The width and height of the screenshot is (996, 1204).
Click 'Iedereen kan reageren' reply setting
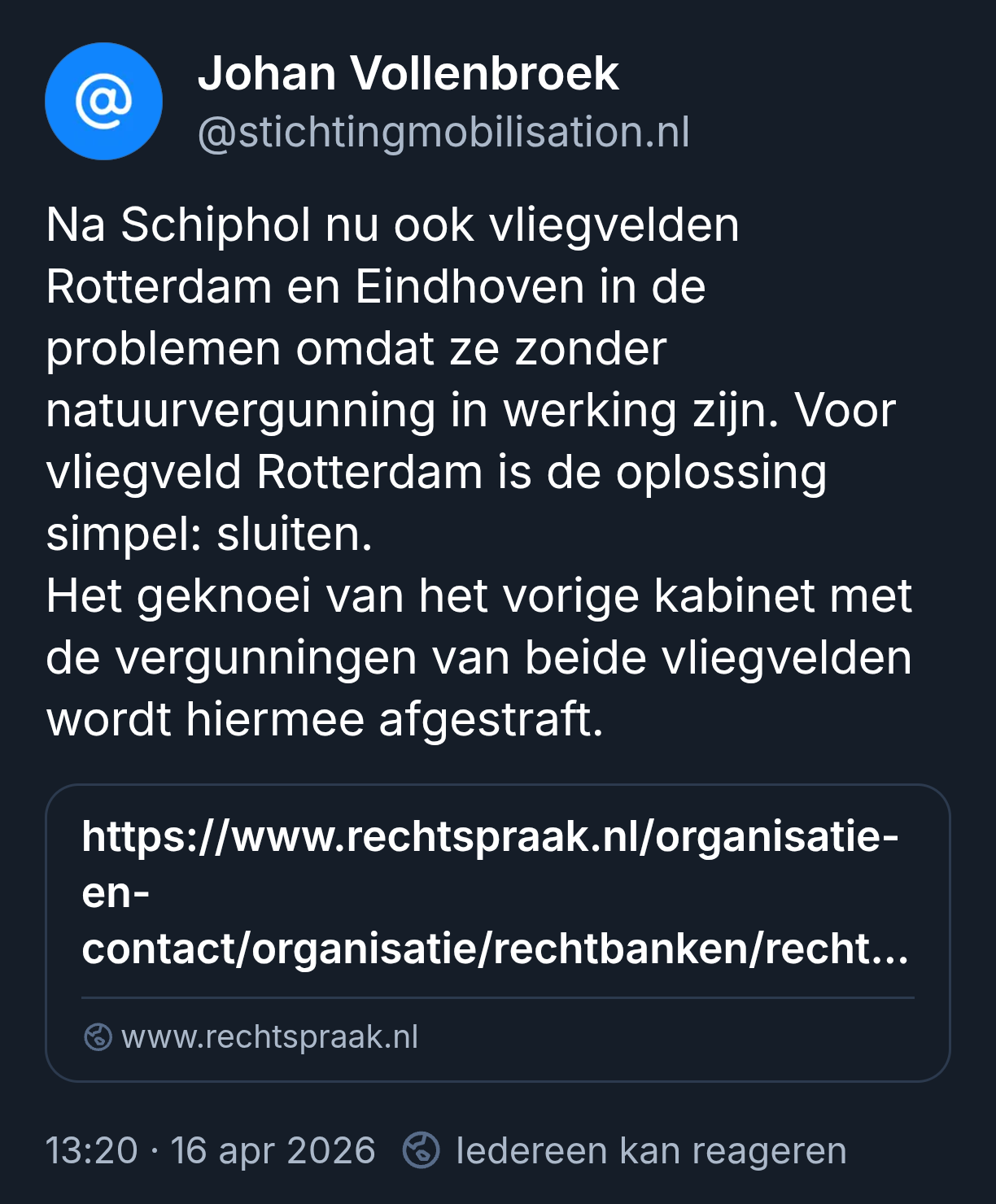651,1150
